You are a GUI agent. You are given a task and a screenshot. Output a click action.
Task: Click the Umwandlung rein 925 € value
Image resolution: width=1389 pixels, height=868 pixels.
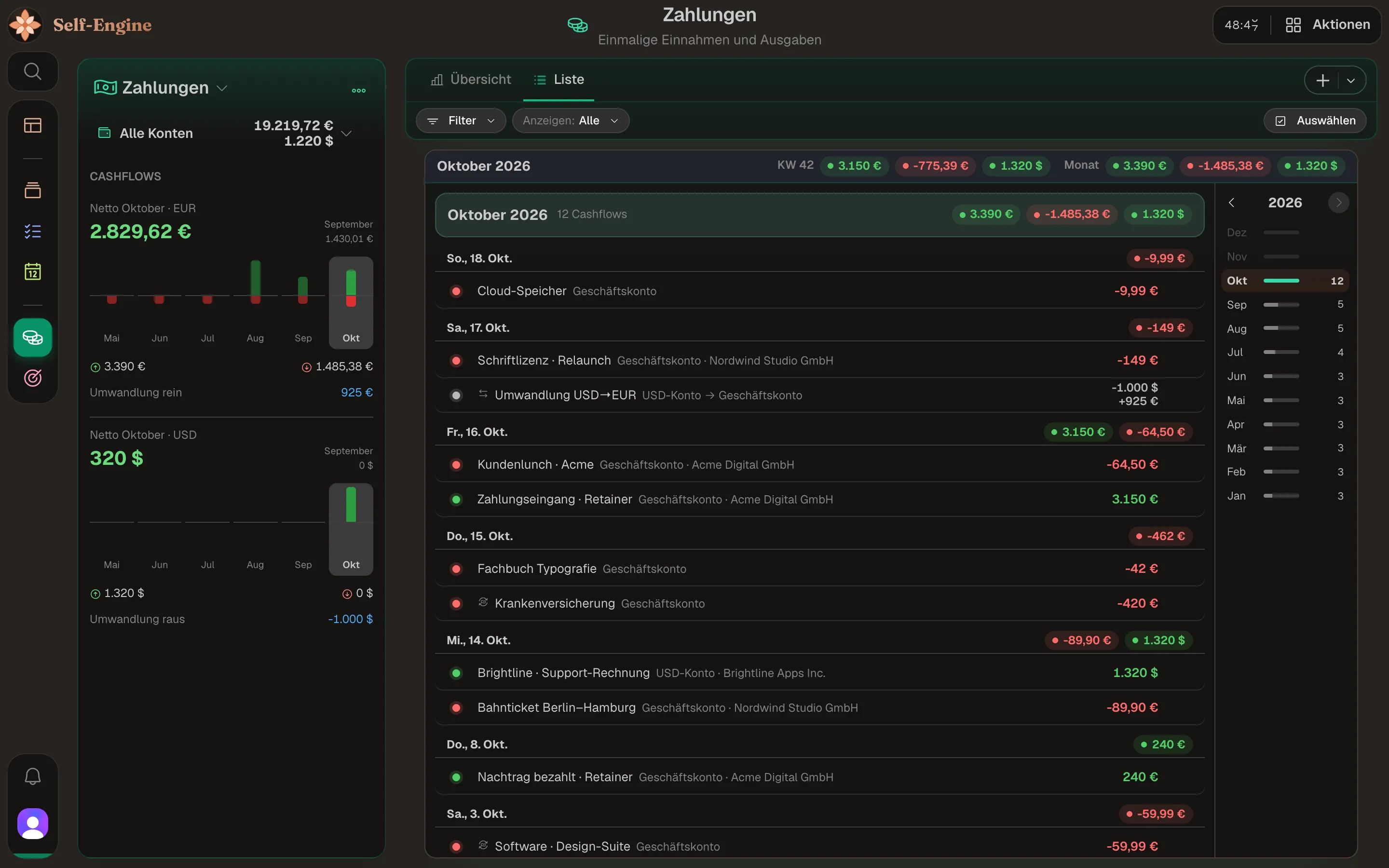pos(356,393)
